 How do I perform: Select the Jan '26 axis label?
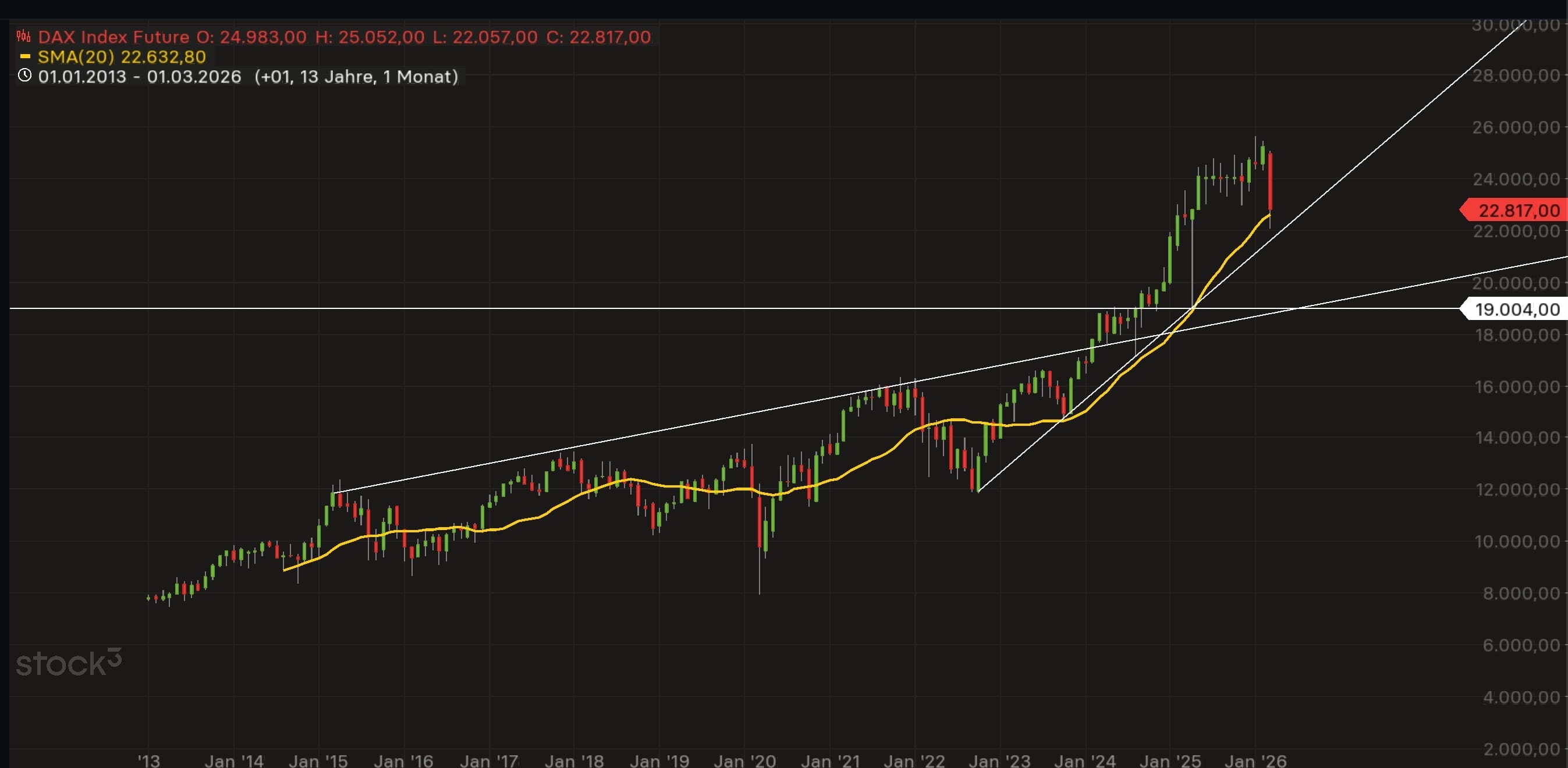pyautogui.click(x=1256, y=760)
